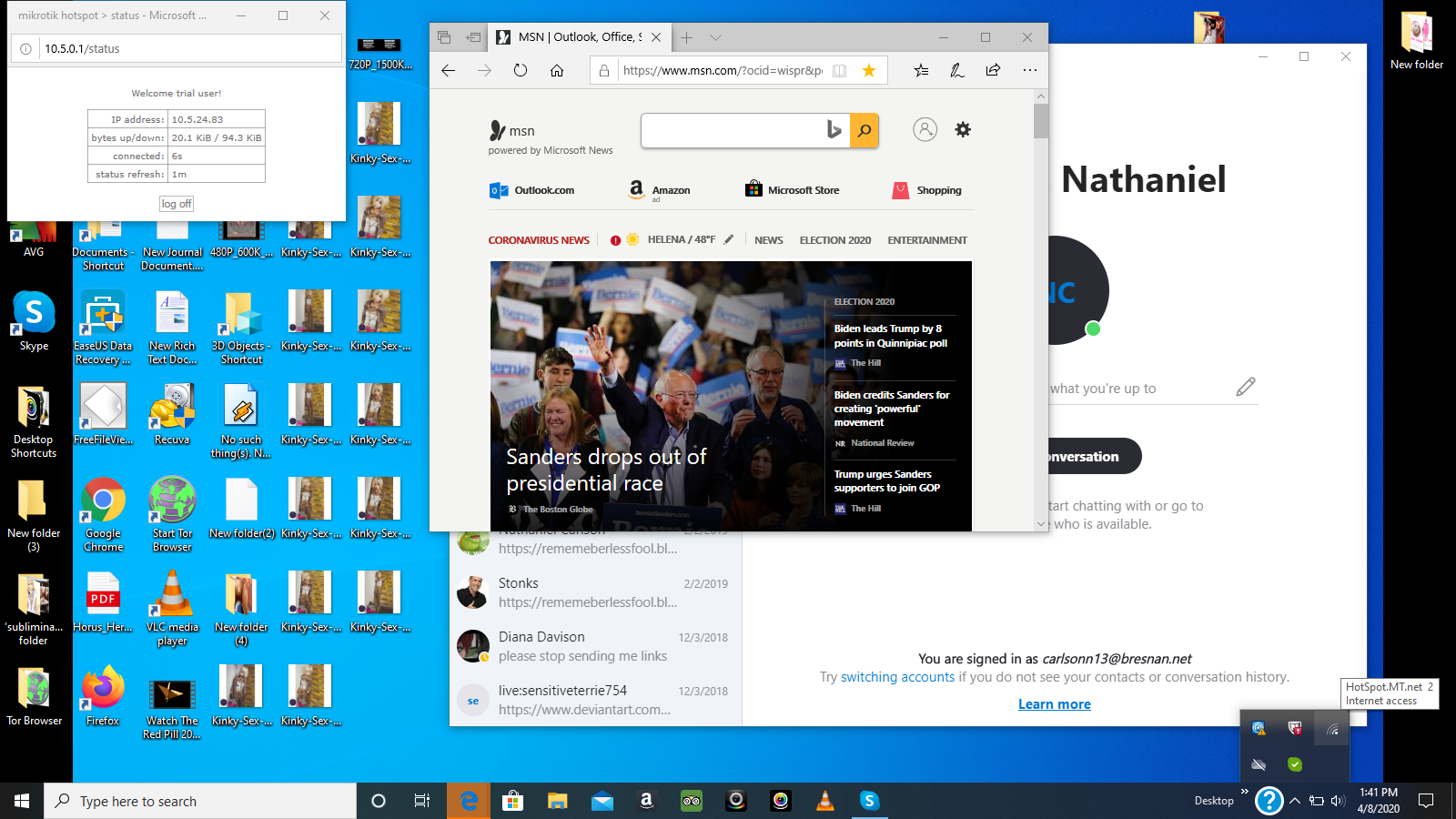This screenshot has width=1456, height=819.
Task: Open Amazon link on MSN
Action: tap(660, 190)
